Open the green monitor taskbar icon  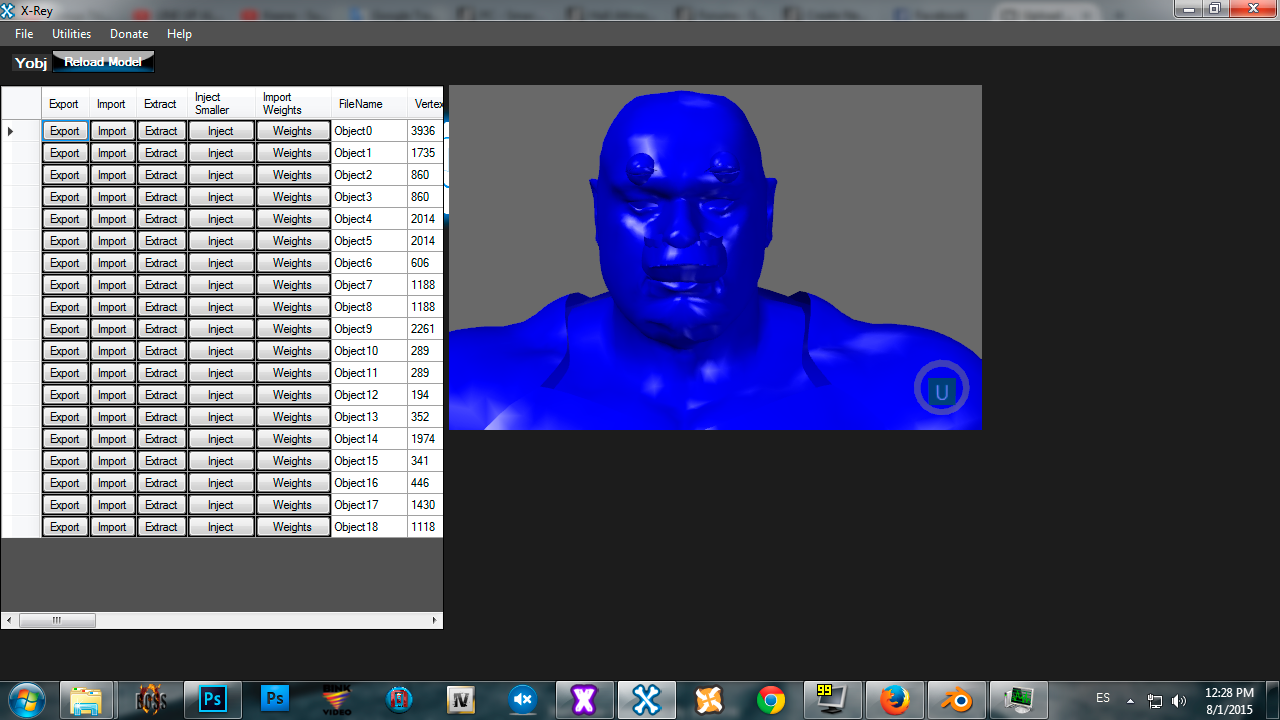point(1018,699)
